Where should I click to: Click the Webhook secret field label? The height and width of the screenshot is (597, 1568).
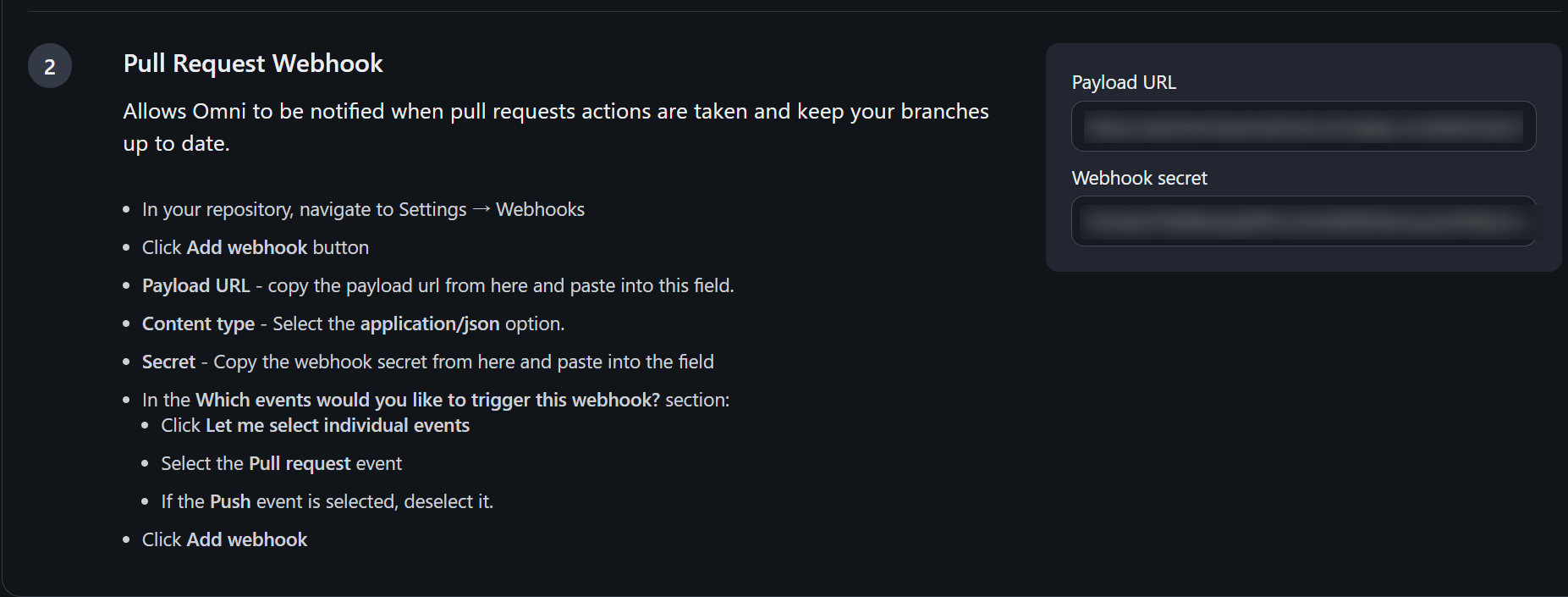pyautogui.click(x=1139, y=178)
